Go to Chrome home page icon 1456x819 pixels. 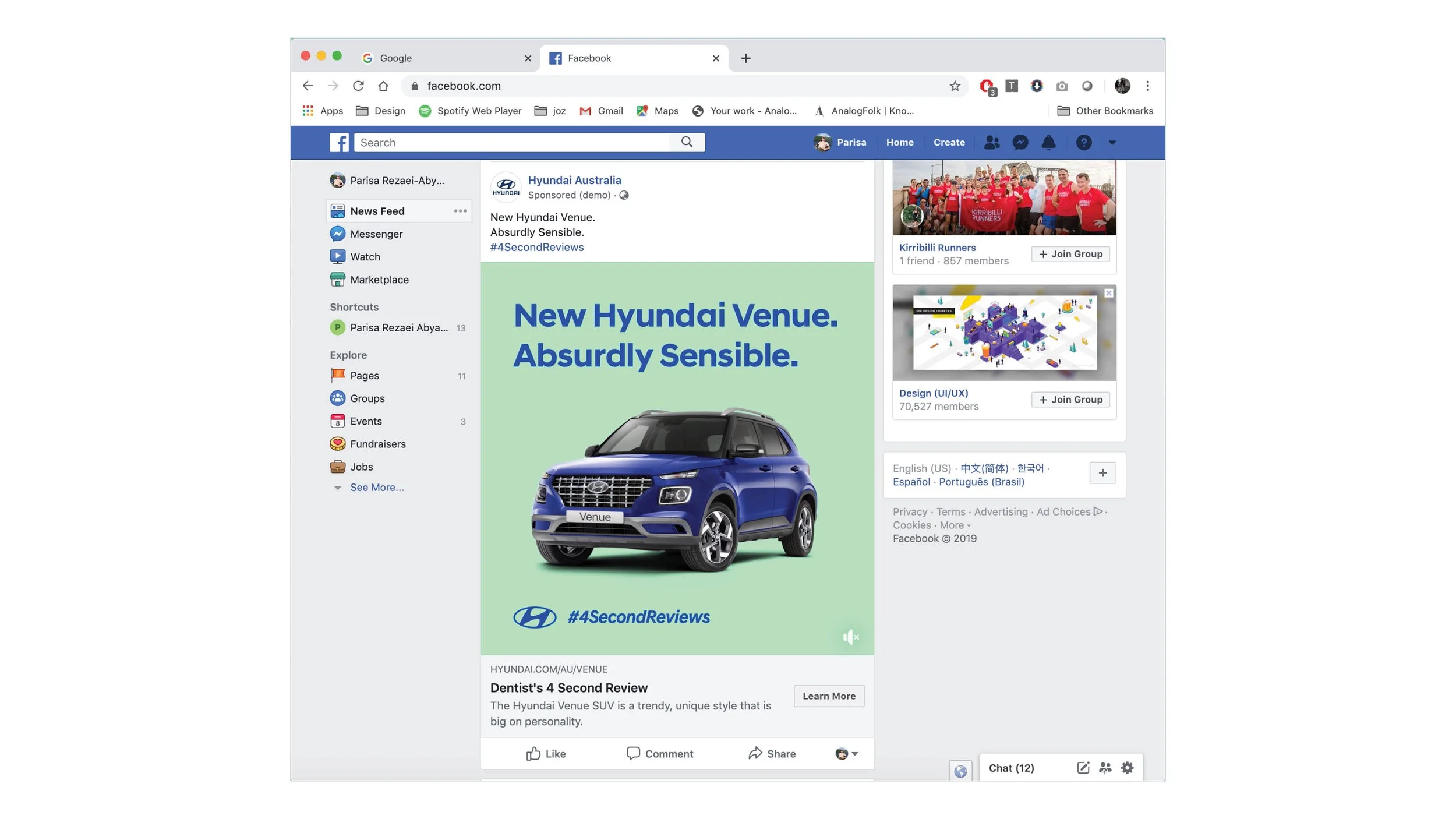coord(383,86)
